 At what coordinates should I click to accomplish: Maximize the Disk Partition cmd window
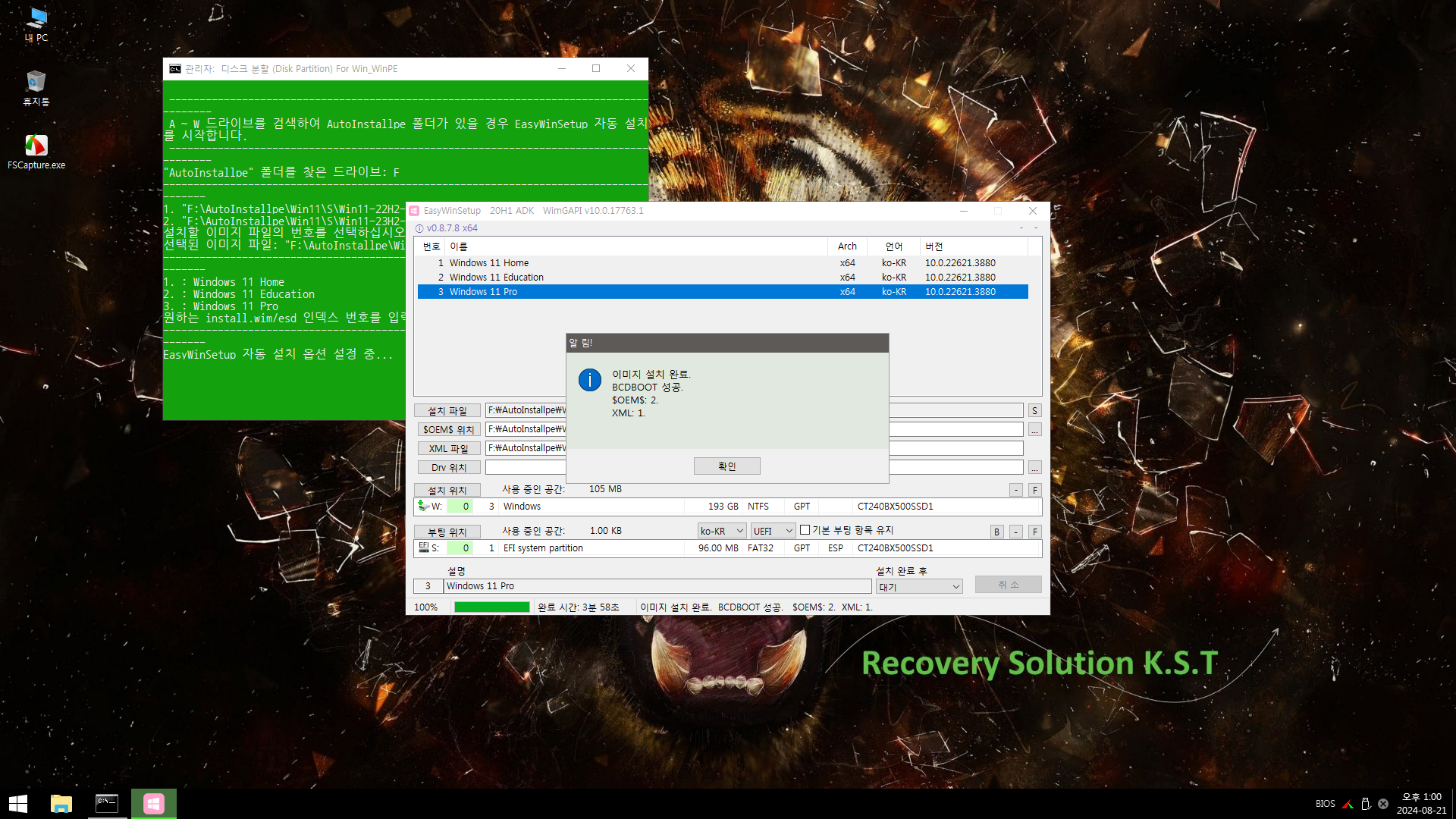pyautogui.click(x=596, y=68)
